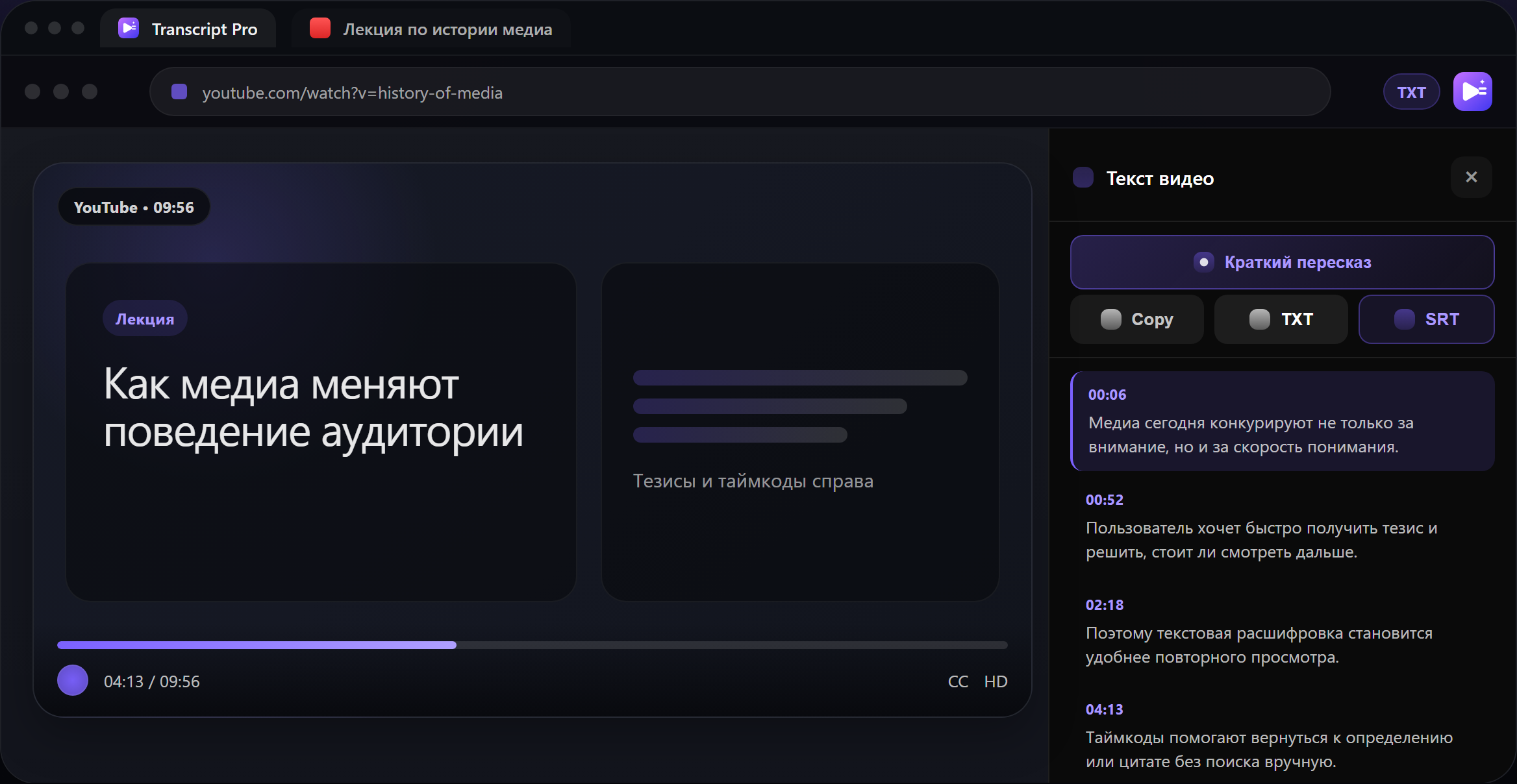The height and width of the screenshot is (784, 1517).
Task: Click the Transcript Pro app icon
Action: (x=128, y=28)
